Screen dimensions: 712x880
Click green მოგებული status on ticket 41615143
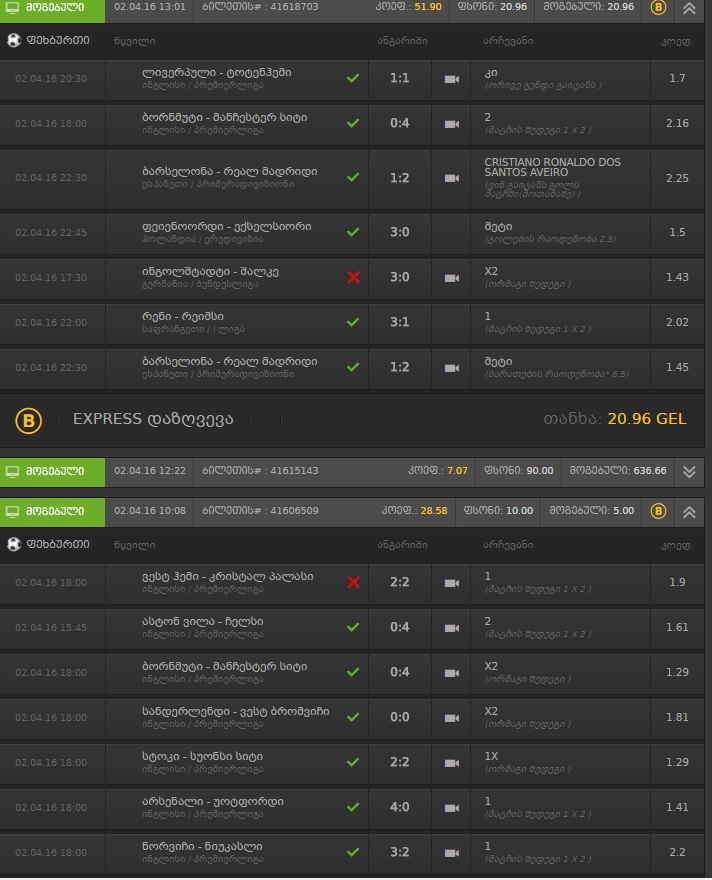tap(52, 471)
